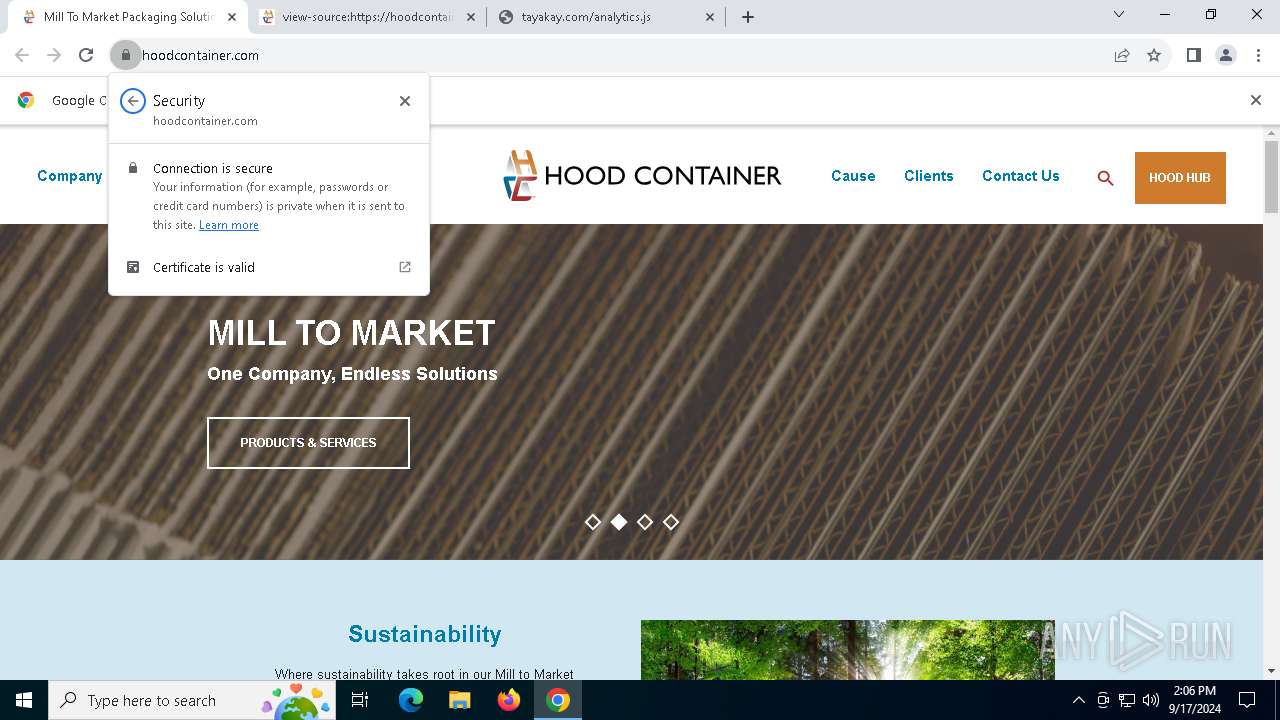Open the Contact Us page
Image resolution: width=1280 pixels, height=720 pixels.
pos(1021,176)
